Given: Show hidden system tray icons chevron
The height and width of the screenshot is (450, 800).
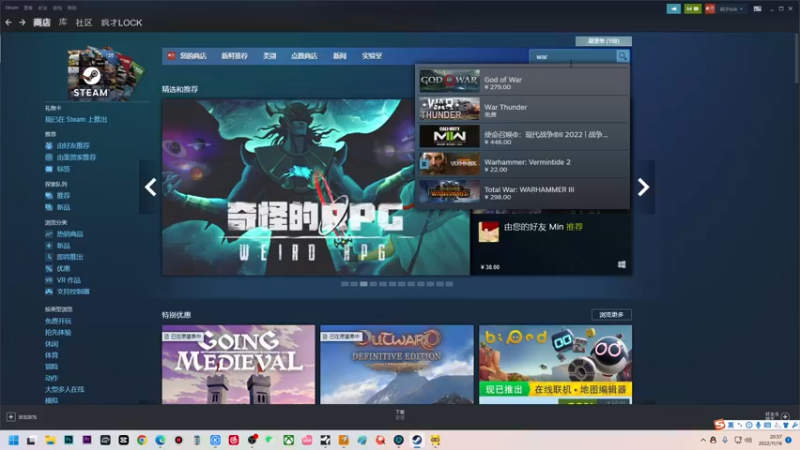Looking at the screenshot, I should pos(703,440).
